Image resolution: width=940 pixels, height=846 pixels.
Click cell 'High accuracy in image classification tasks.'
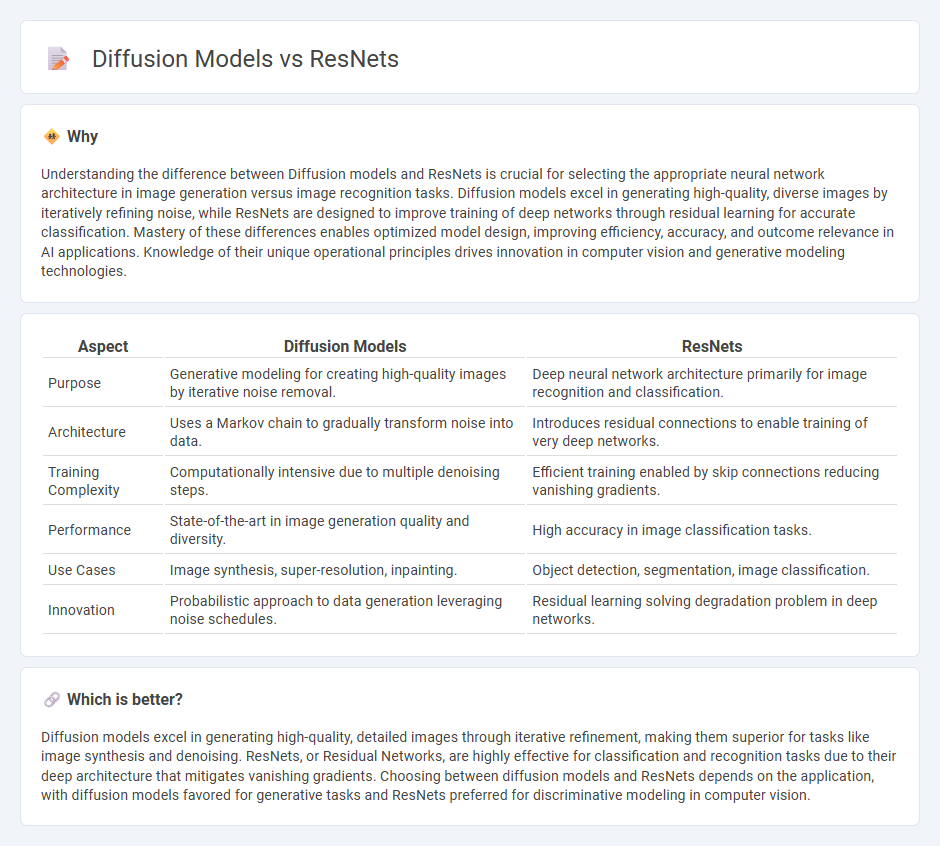click(x=712, y=530)
